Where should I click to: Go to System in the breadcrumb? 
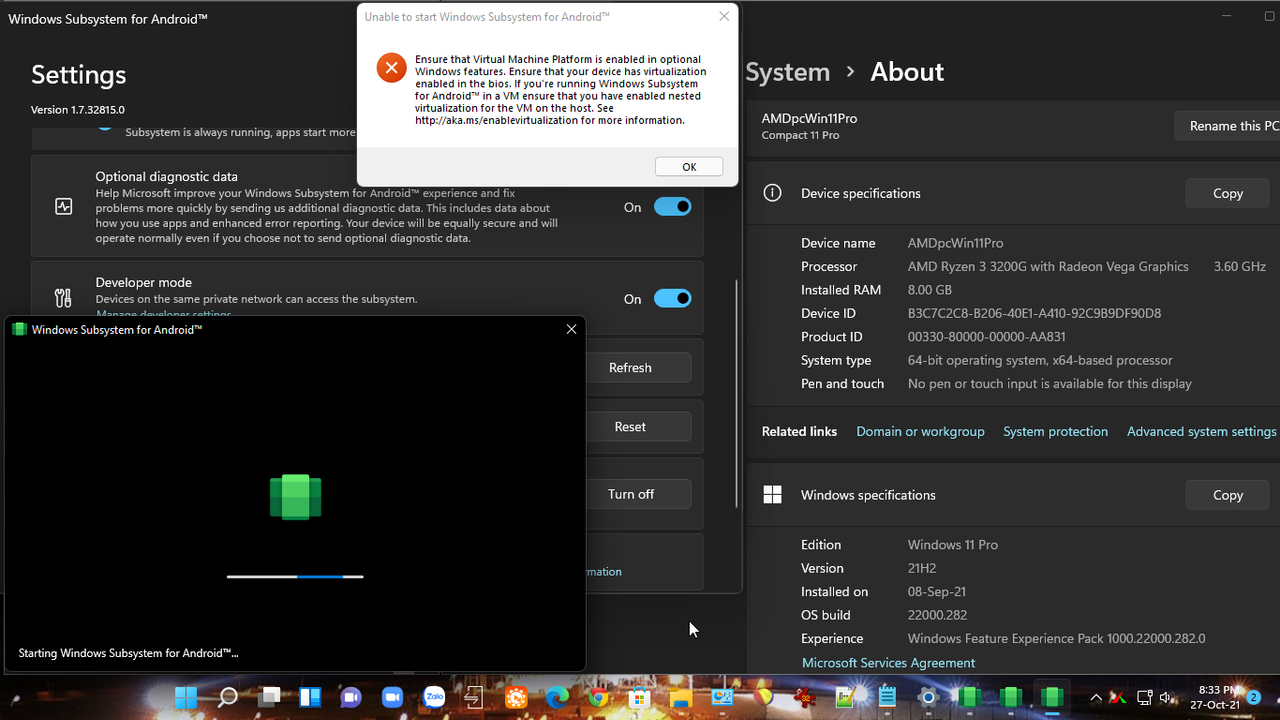[x=788, y=72]
